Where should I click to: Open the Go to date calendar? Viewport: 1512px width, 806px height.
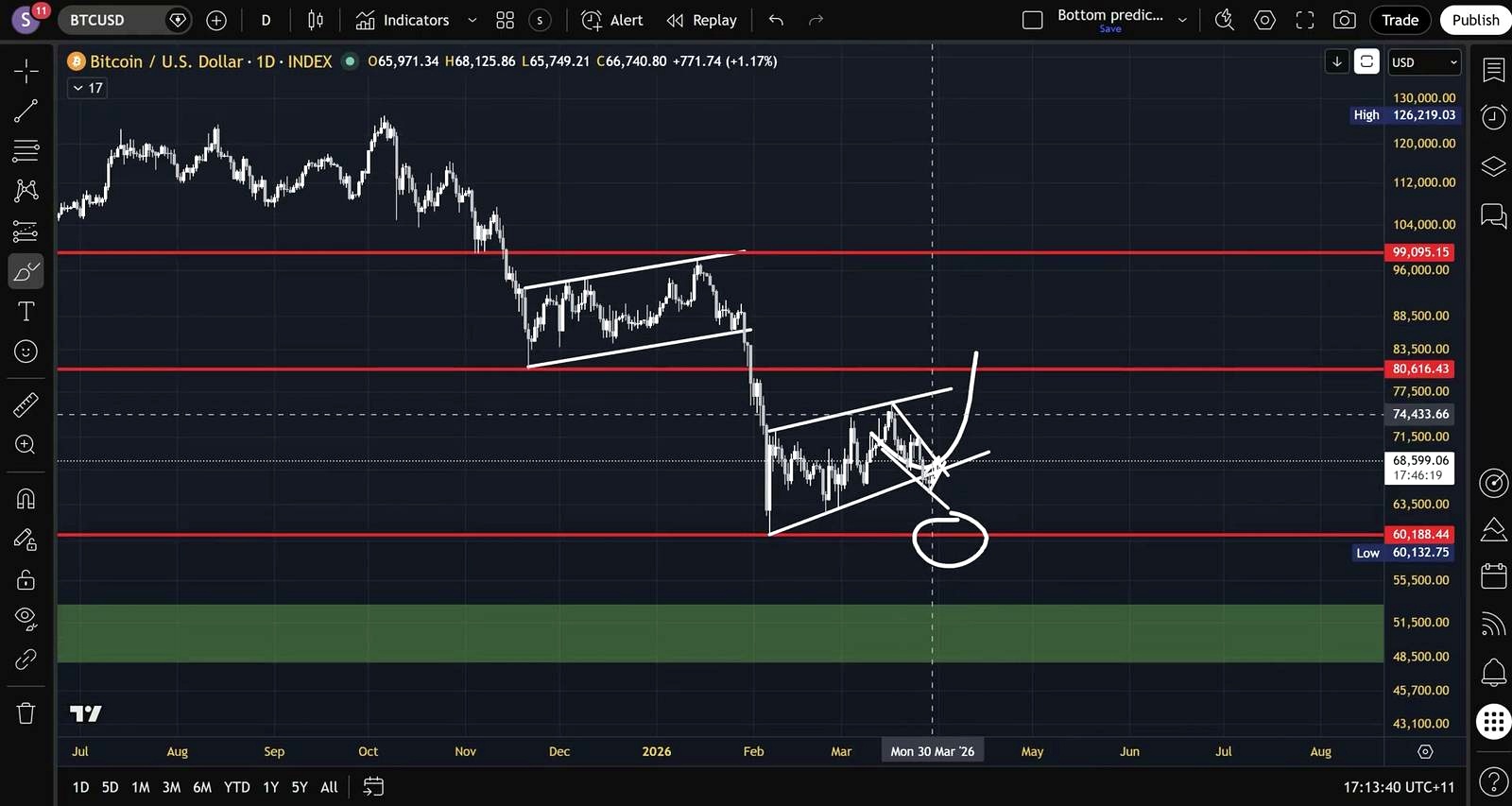(373, 786)
